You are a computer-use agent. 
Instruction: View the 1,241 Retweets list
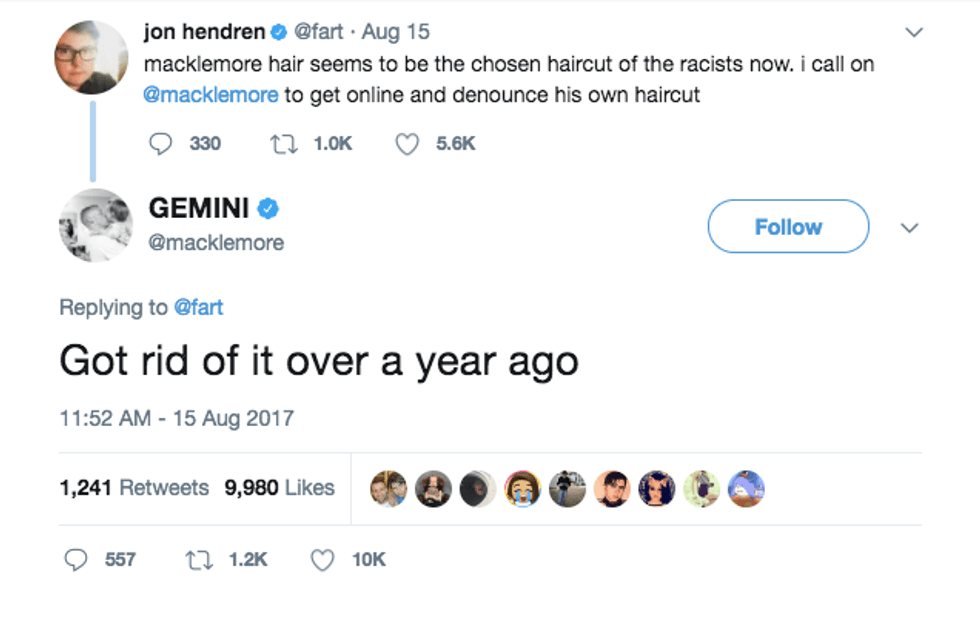click(134, 488)
